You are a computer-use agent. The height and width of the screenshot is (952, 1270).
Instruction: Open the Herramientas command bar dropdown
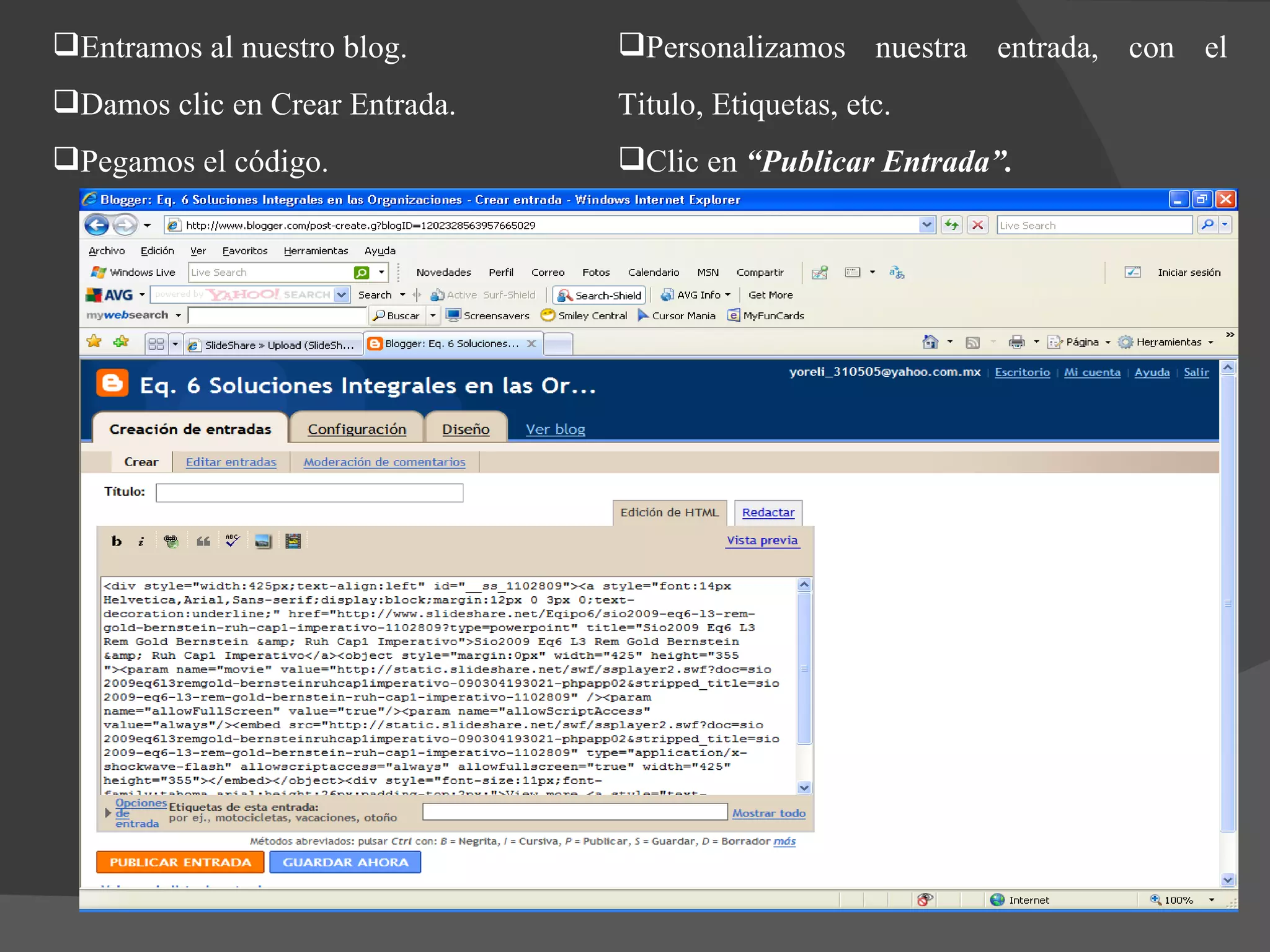[x=1210, y=342]
